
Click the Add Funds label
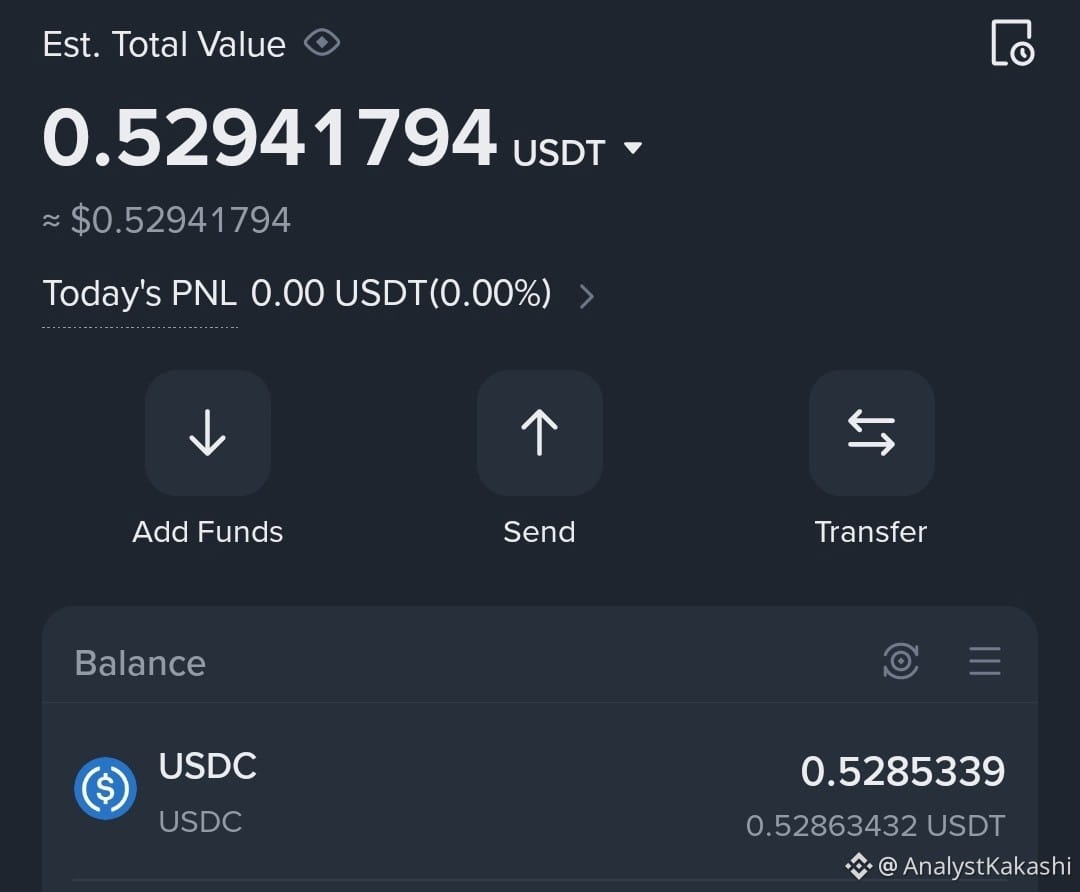pos(207,532)
